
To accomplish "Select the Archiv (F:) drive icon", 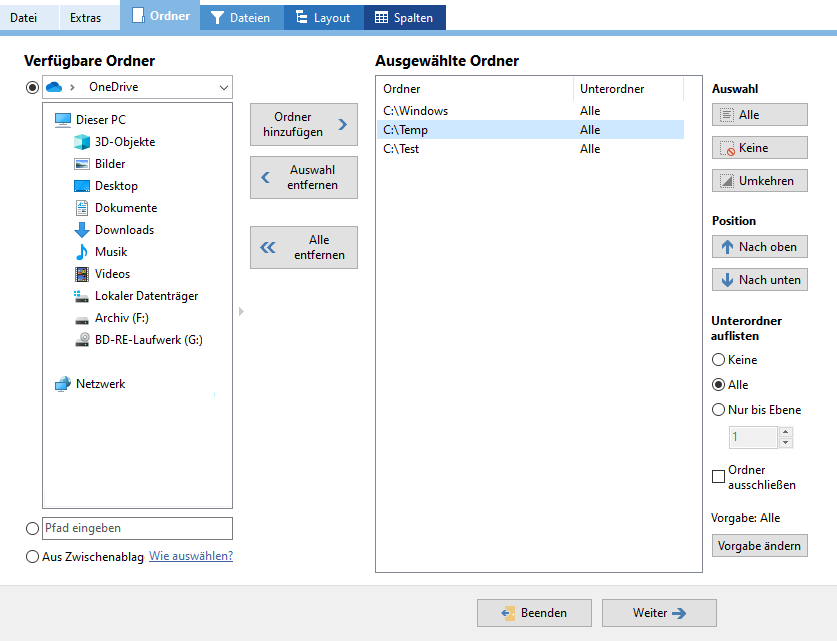I will [82, 318].
